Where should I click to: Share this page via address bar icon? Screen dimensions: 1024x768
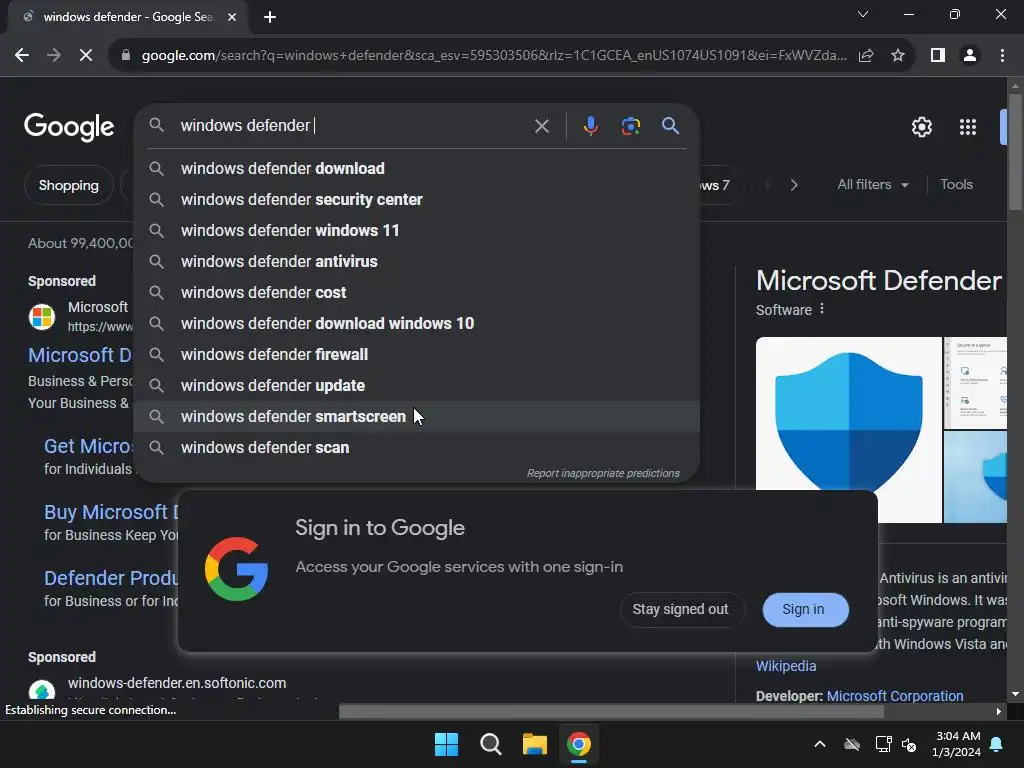tap(866, 56)
